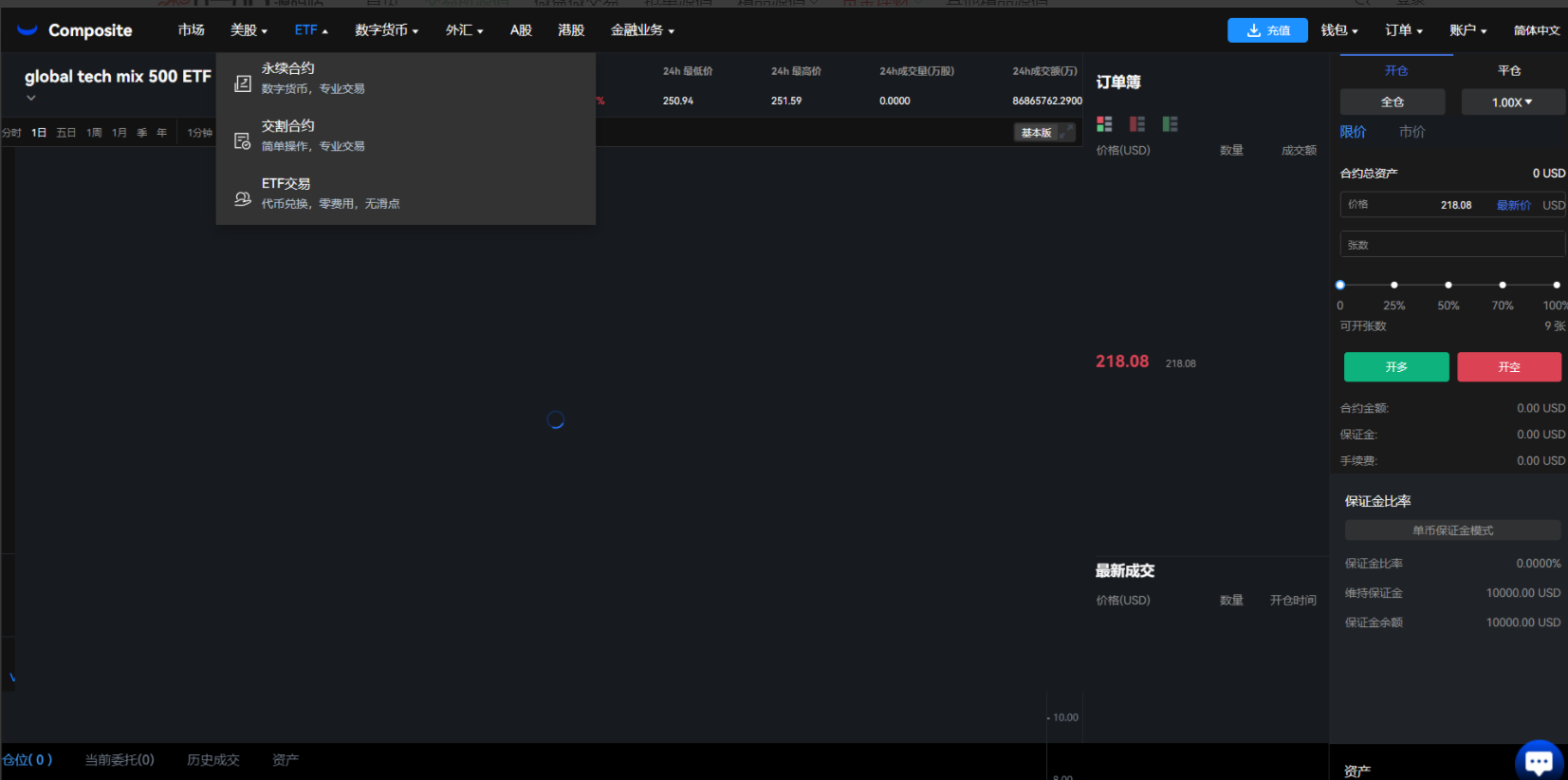
Task: Show combined buy and sell order book view
Action: (x=1104, y=124)
